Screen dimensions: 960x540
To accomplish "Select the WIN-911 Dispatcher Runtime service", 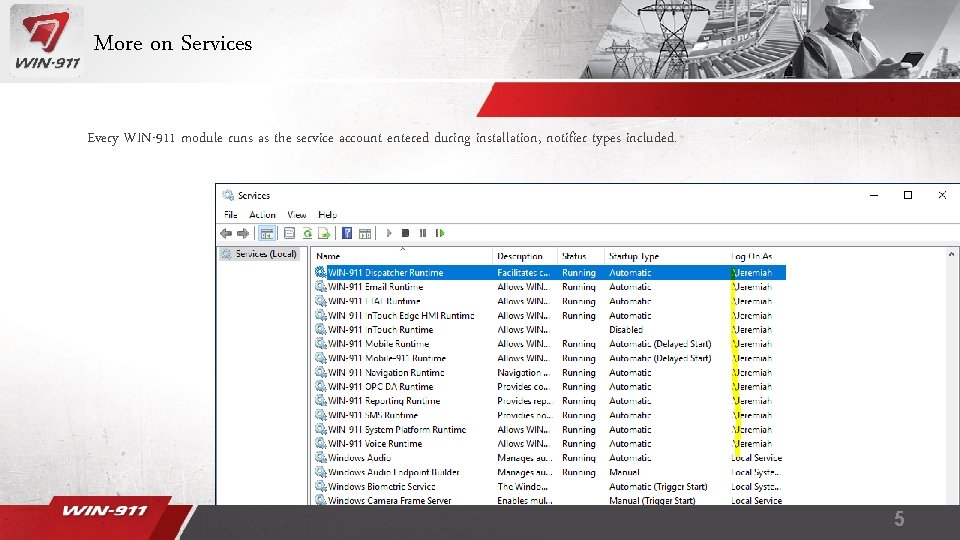I will pos(386,272).
